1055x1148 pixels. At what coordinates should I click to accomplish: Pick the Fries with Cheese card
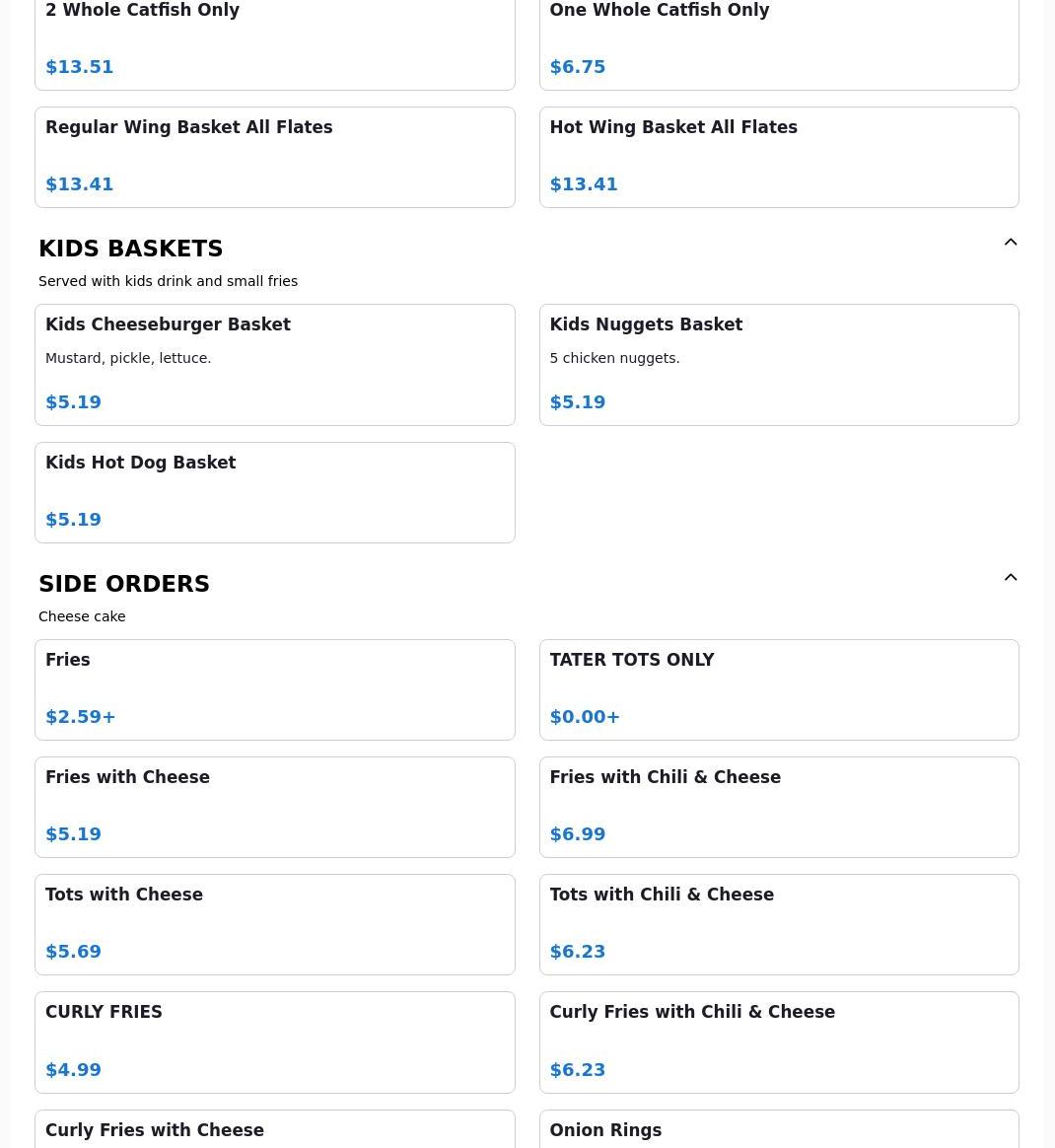[274, 806]
